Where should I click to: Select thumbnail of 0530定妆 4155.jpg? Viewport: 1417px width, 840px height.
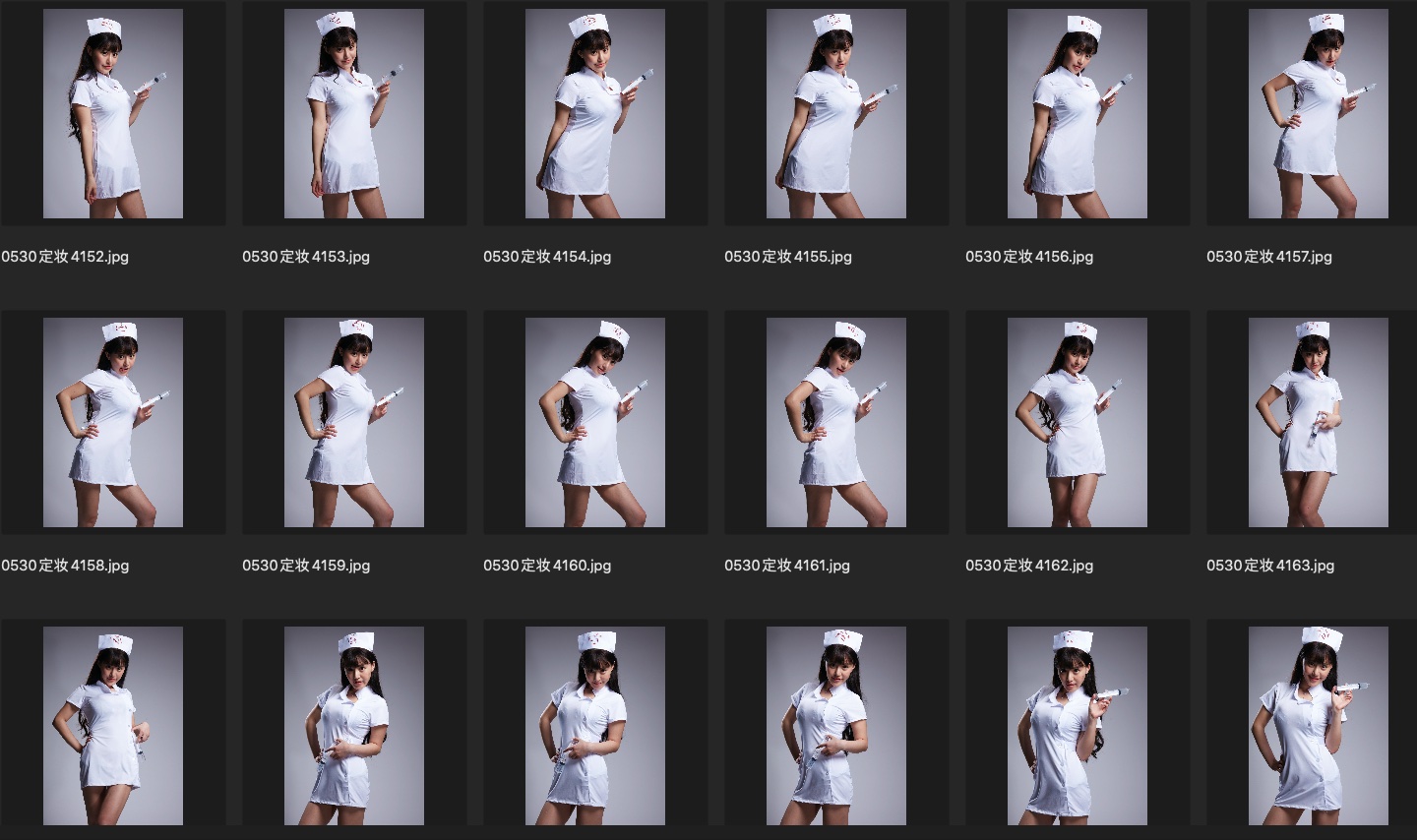point(836,114)
